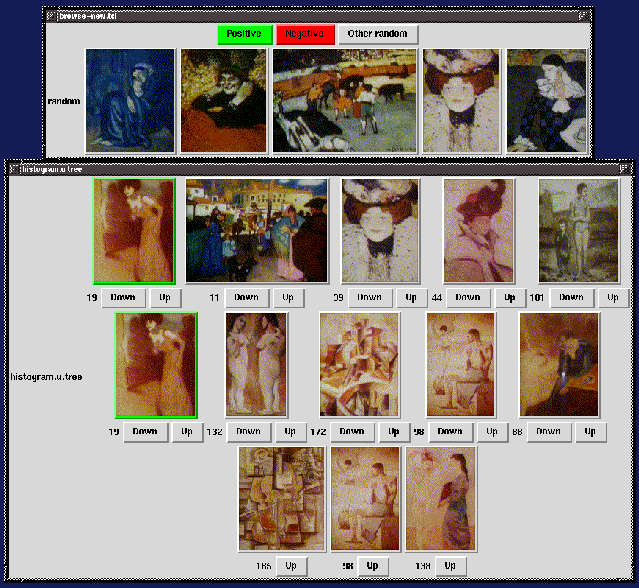Click the Up button for image 88
This screenshot has height=588, width=639.
click(x=590, y=432)
